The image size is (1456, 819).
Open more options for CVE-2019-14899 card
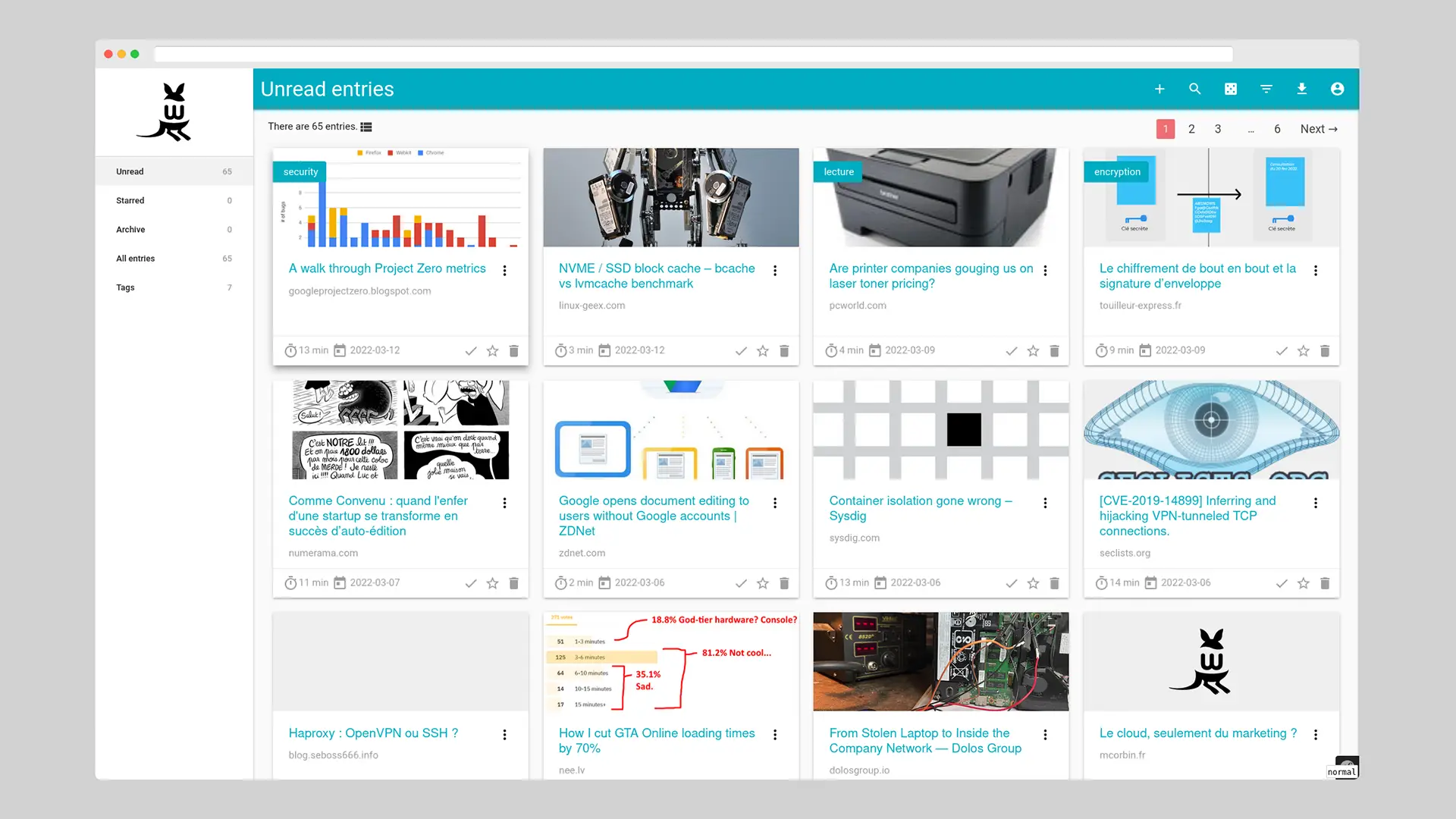1316,503
